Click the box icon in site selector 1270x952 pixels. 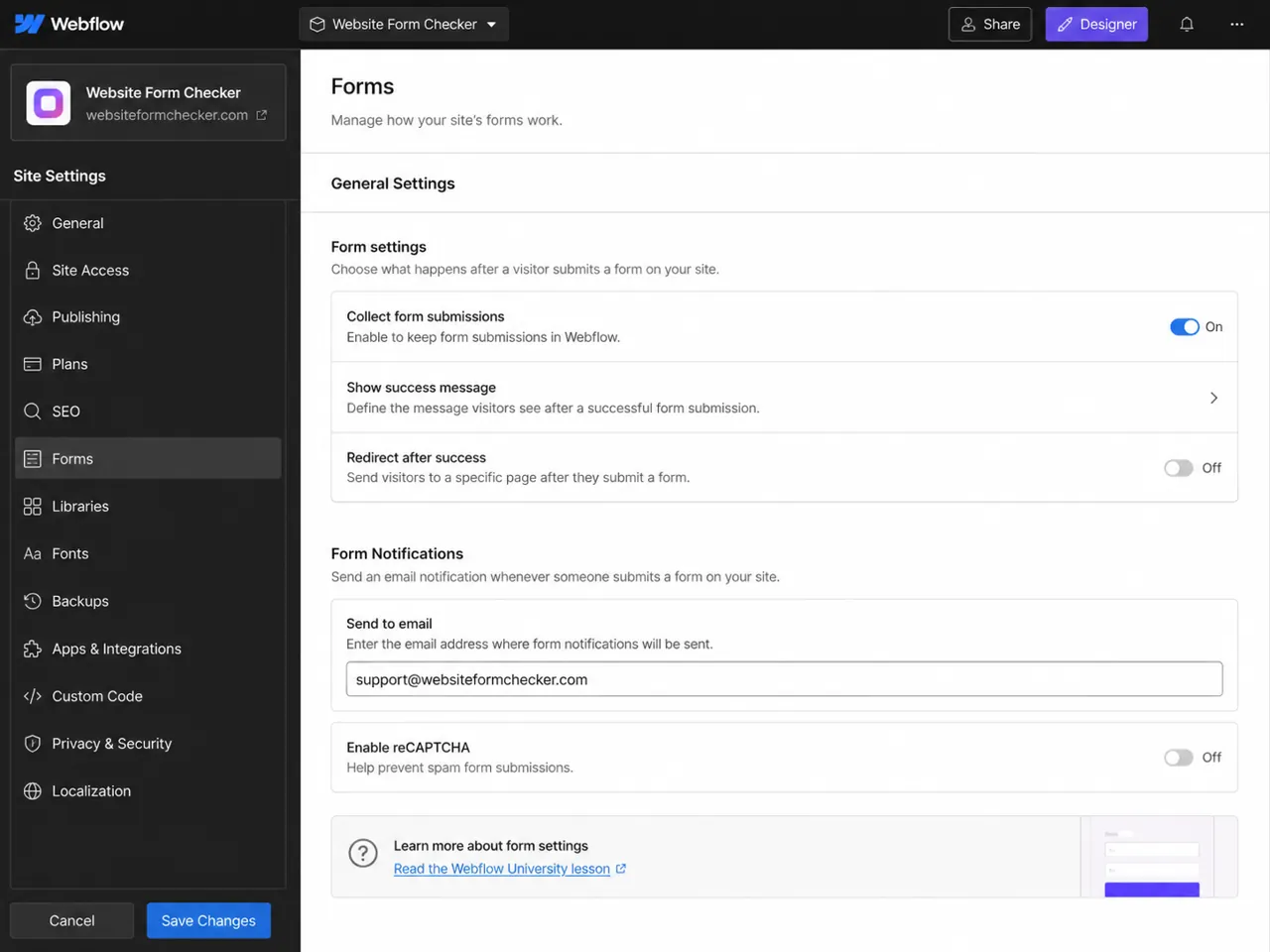click(x=317, y=24)
